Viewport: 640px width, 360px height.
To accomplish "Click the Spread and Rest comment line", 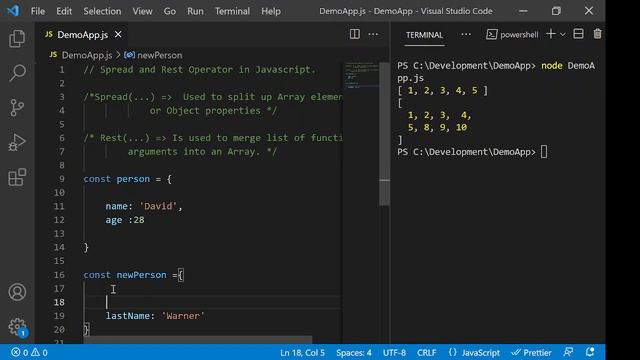I will pos(200,70).
